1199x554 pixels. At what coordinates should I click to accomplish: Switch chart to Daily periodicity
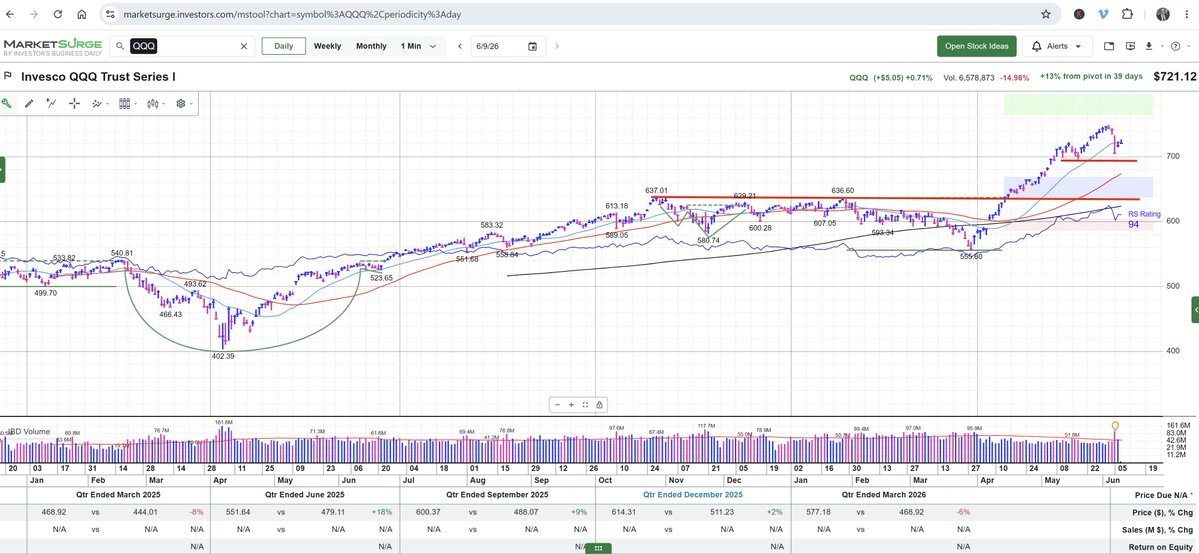[x=284, y=46]
